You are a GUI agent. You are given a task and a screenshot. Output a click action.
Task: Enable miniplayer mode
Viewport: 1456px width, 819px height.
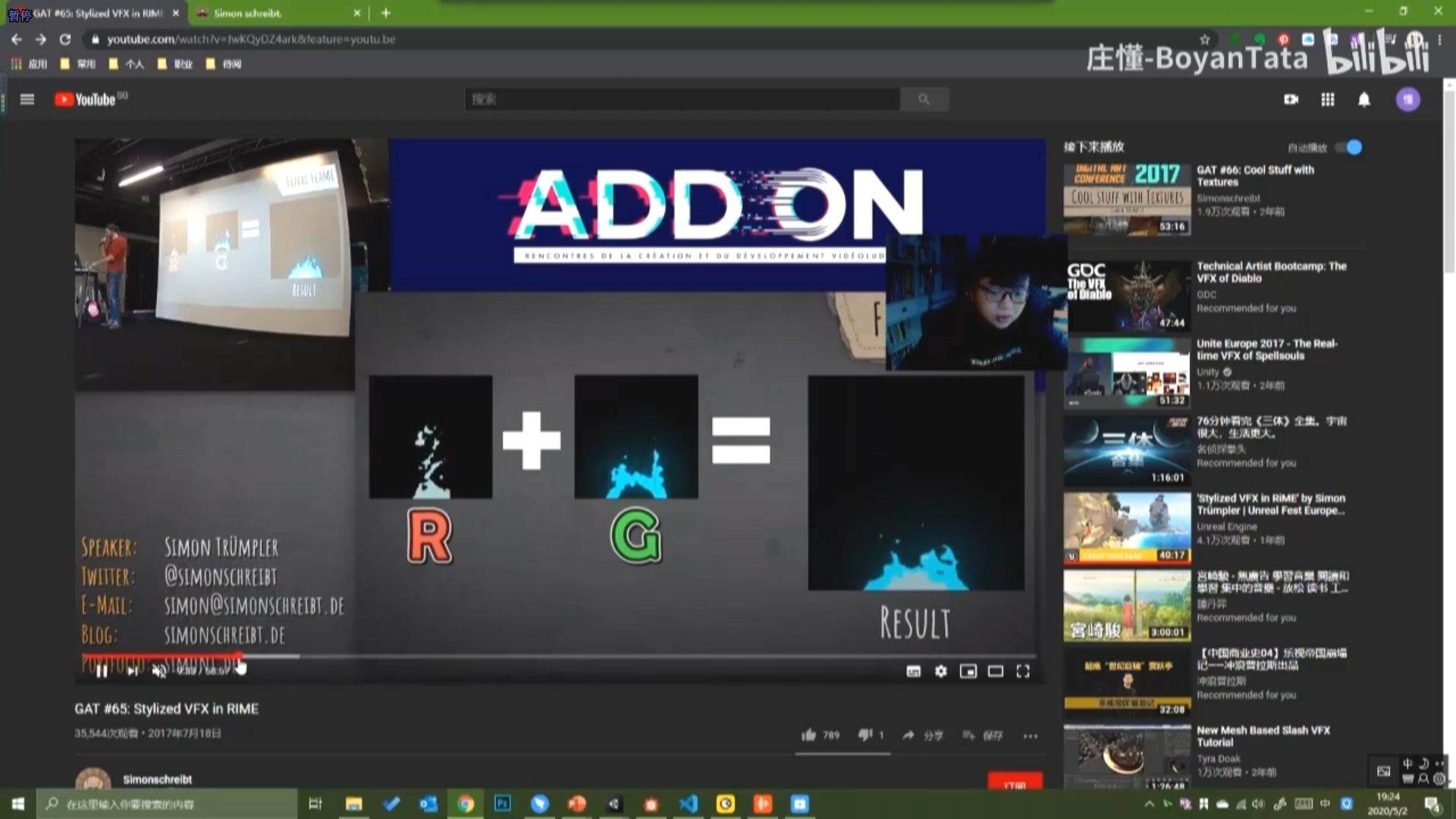[968, 671]
